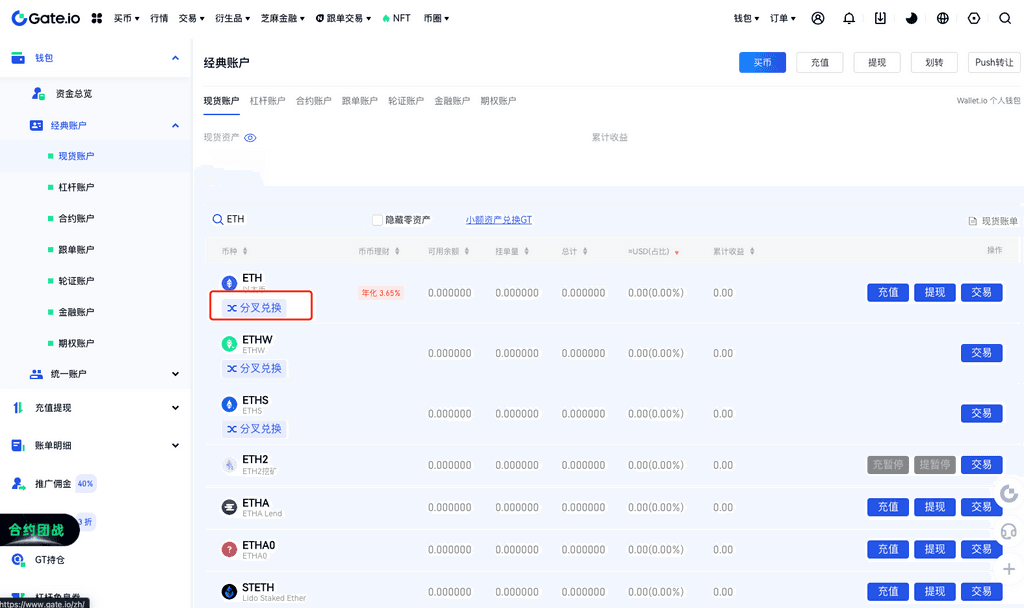Image resolution: width=1024 pixels, height=608 pixels.
Task: Select 轮证账户 in sidebar
Action: point(76,281)
